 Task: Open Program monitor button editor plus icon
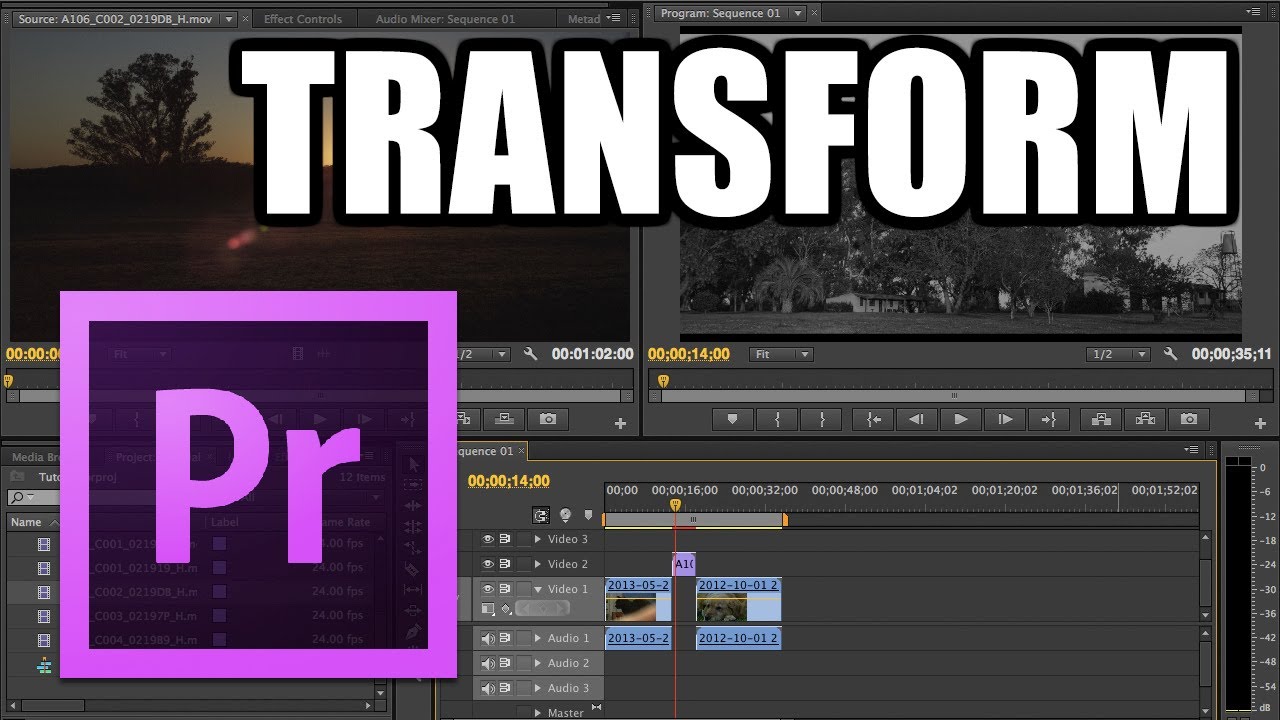tap(1260, 424)
